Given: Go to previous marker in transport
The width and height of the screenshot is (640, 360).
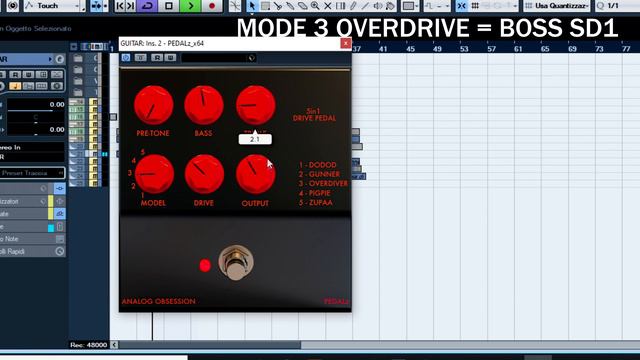Looking at the screenshot, I should [120, 6].
